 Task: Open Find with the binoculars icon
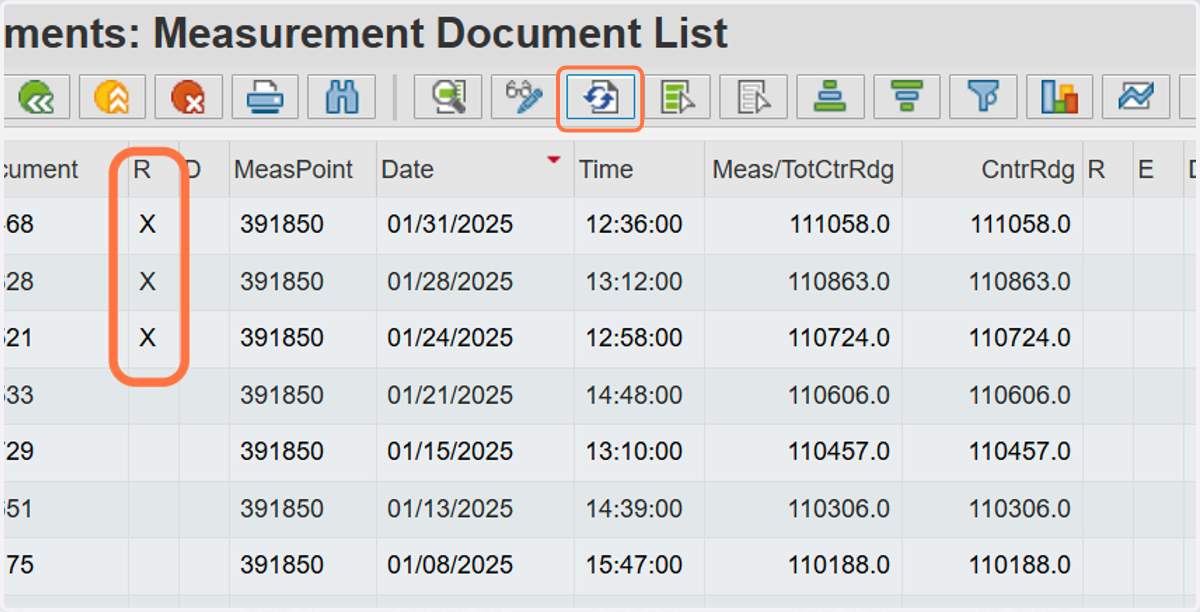pyautogui.click(x=342, y=98)
